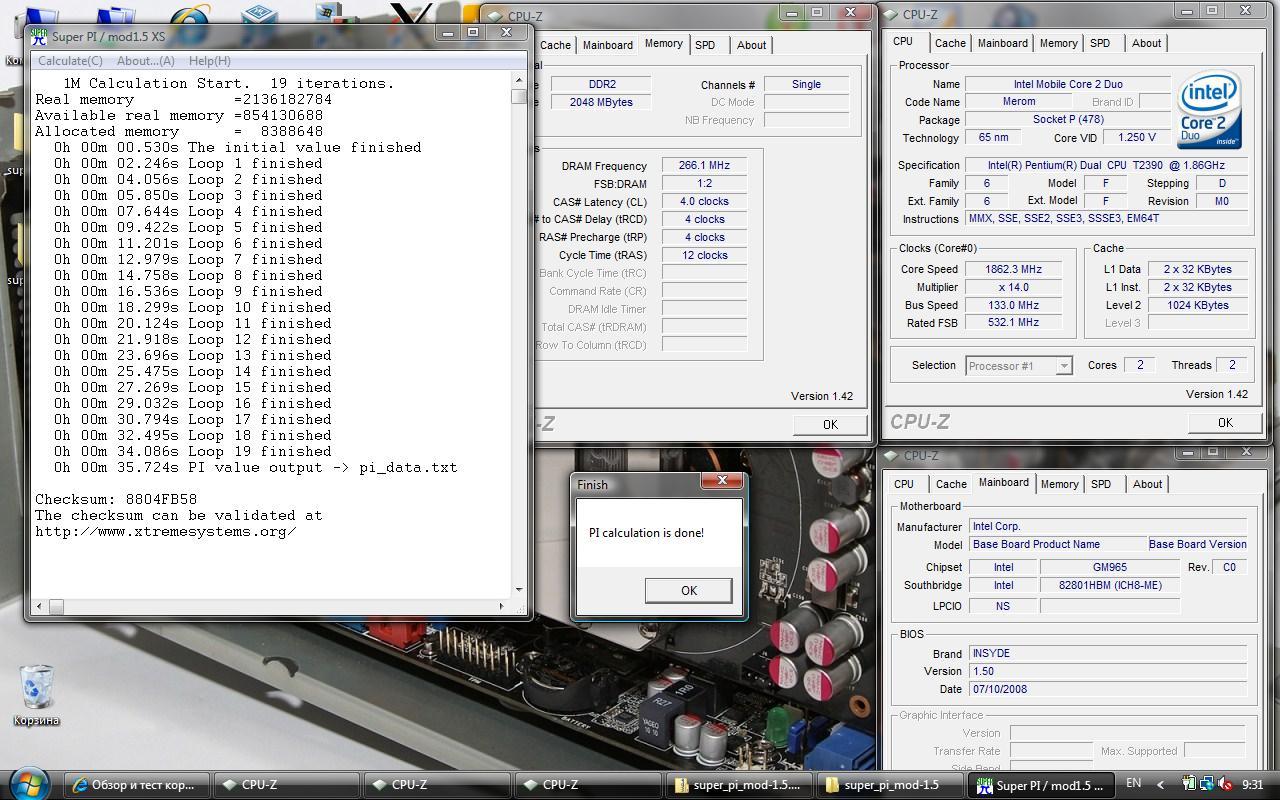Click the Chipset GM965 field

tap(1110, 567)
